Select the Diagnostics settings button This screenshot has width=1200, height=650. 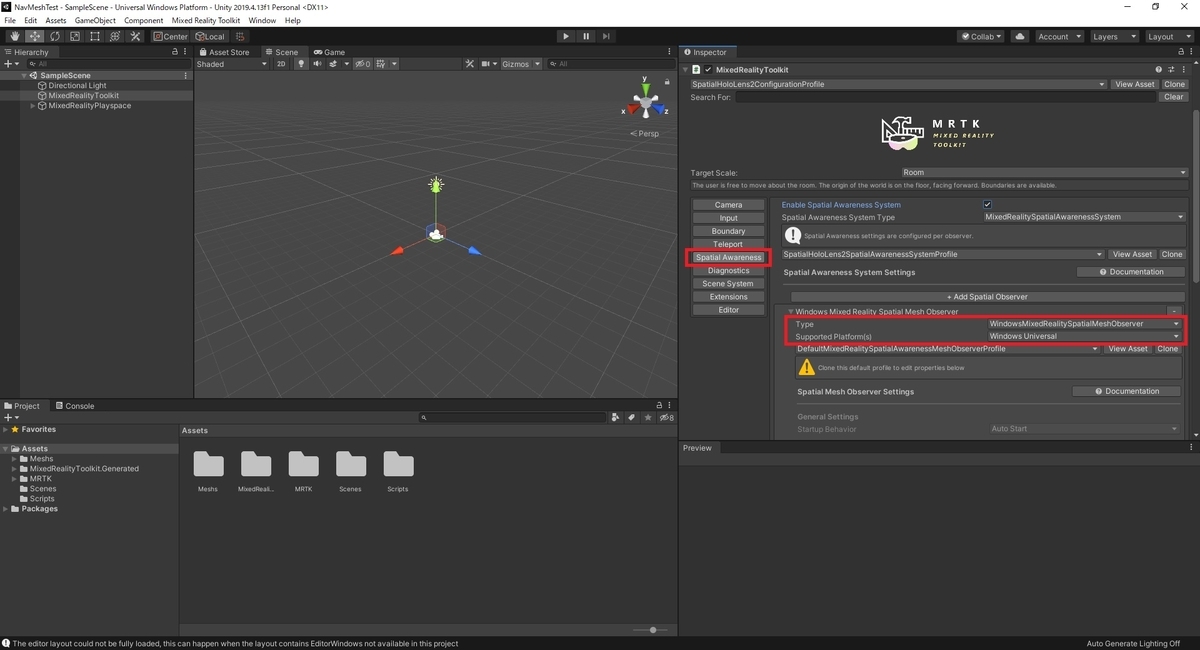pos(729,270)
